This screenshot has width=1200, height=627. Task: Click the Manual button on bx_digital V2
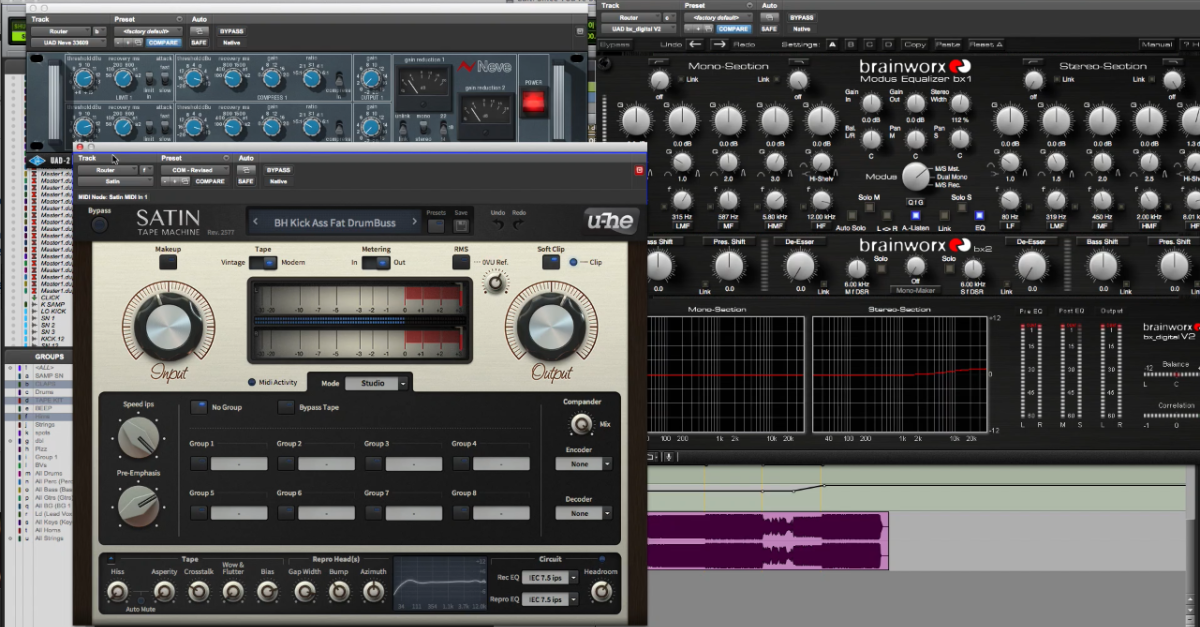coord(1157,44)
